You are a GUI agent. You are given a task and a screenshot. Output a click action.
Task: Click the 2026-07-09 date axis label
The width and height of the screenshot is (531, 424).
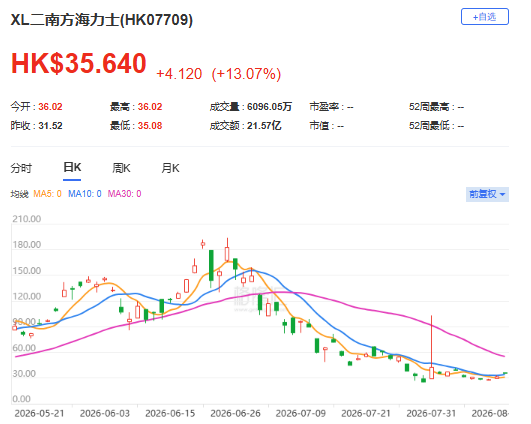point(301,414)
